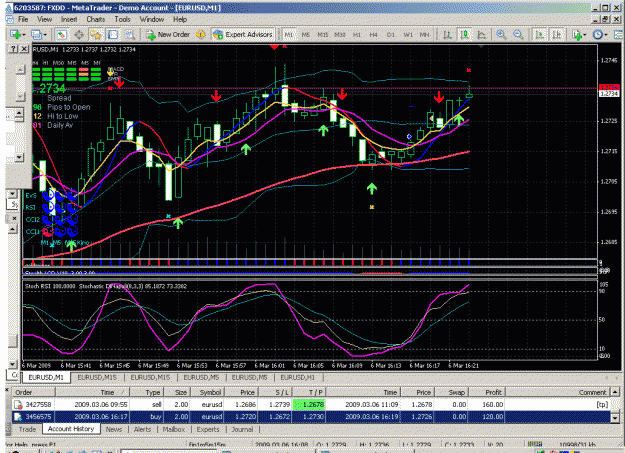Open the Periods clock icon
625x453 pixels.
[597, 35]
